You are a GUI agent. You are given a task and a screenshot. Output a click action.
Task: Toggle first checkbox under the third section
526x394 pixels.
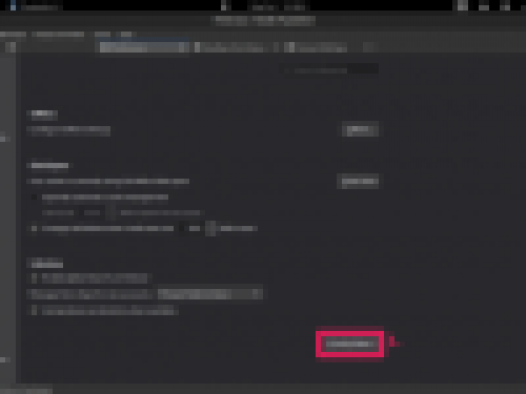[x=34, y=278]
